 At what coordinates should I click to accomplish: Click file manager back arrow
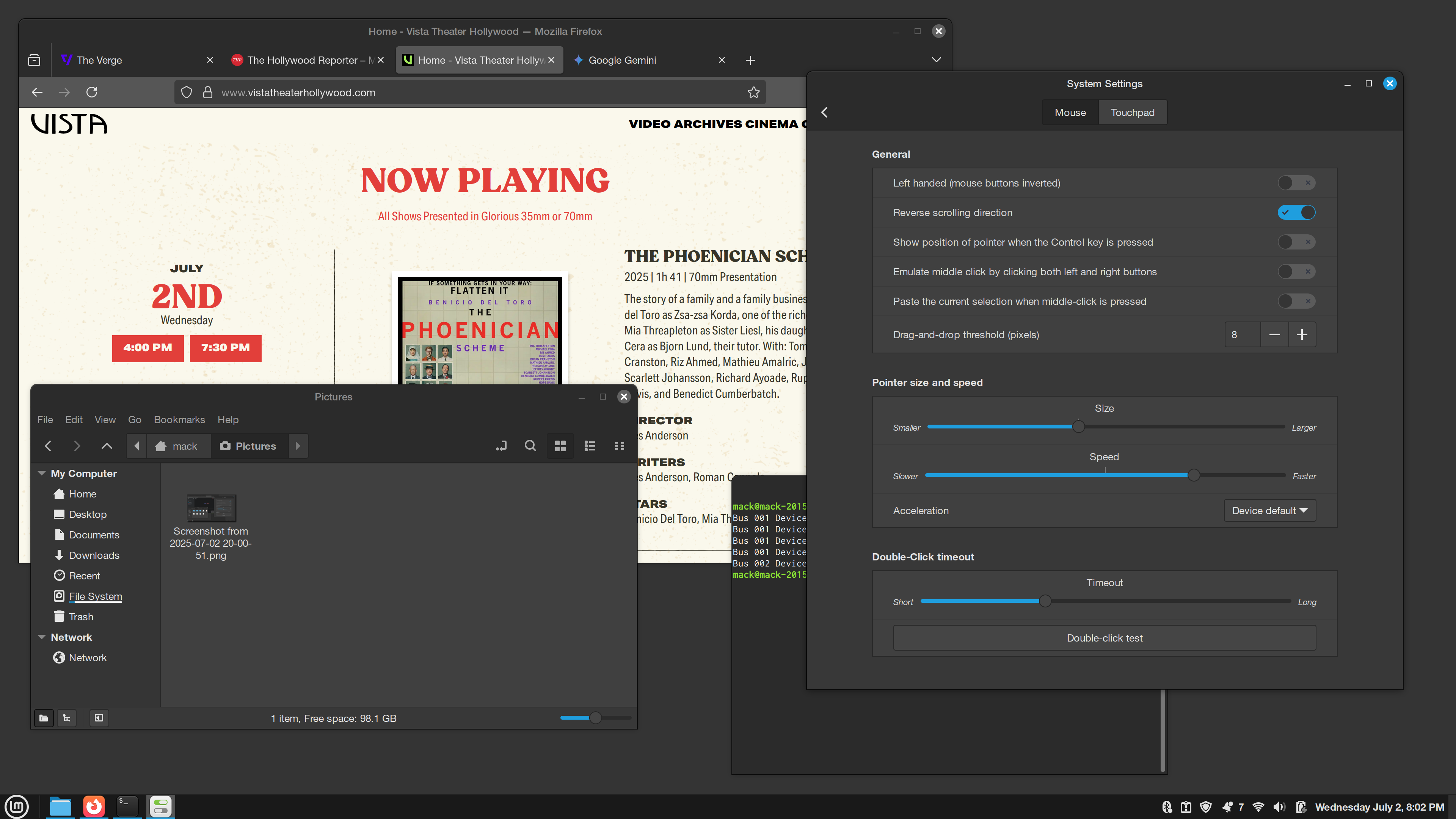click(x=48, y=446)
